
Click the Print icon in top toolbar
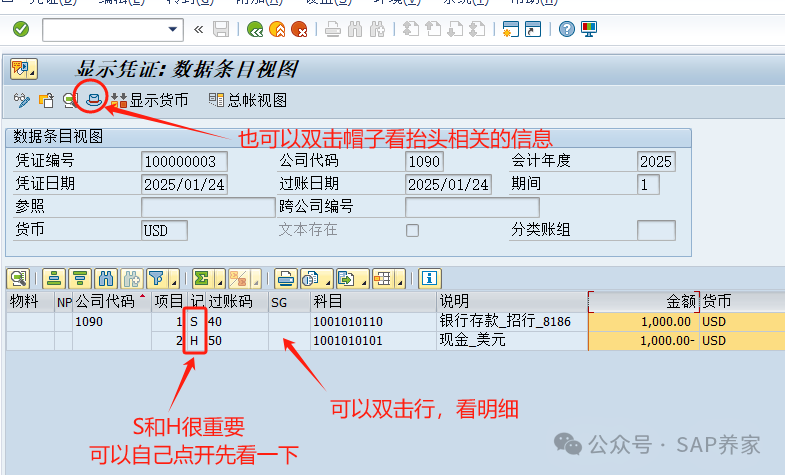tap(332, 30)
